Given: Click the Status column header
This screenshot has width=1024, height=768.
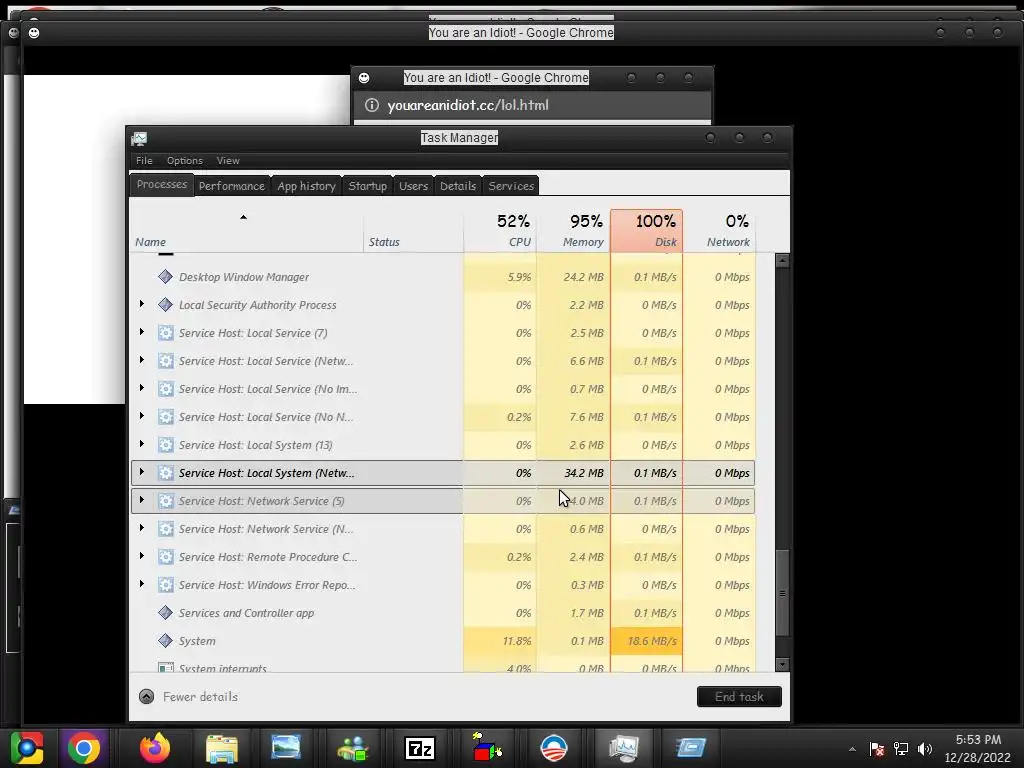Looking at the screenshot, I should 413,231.
